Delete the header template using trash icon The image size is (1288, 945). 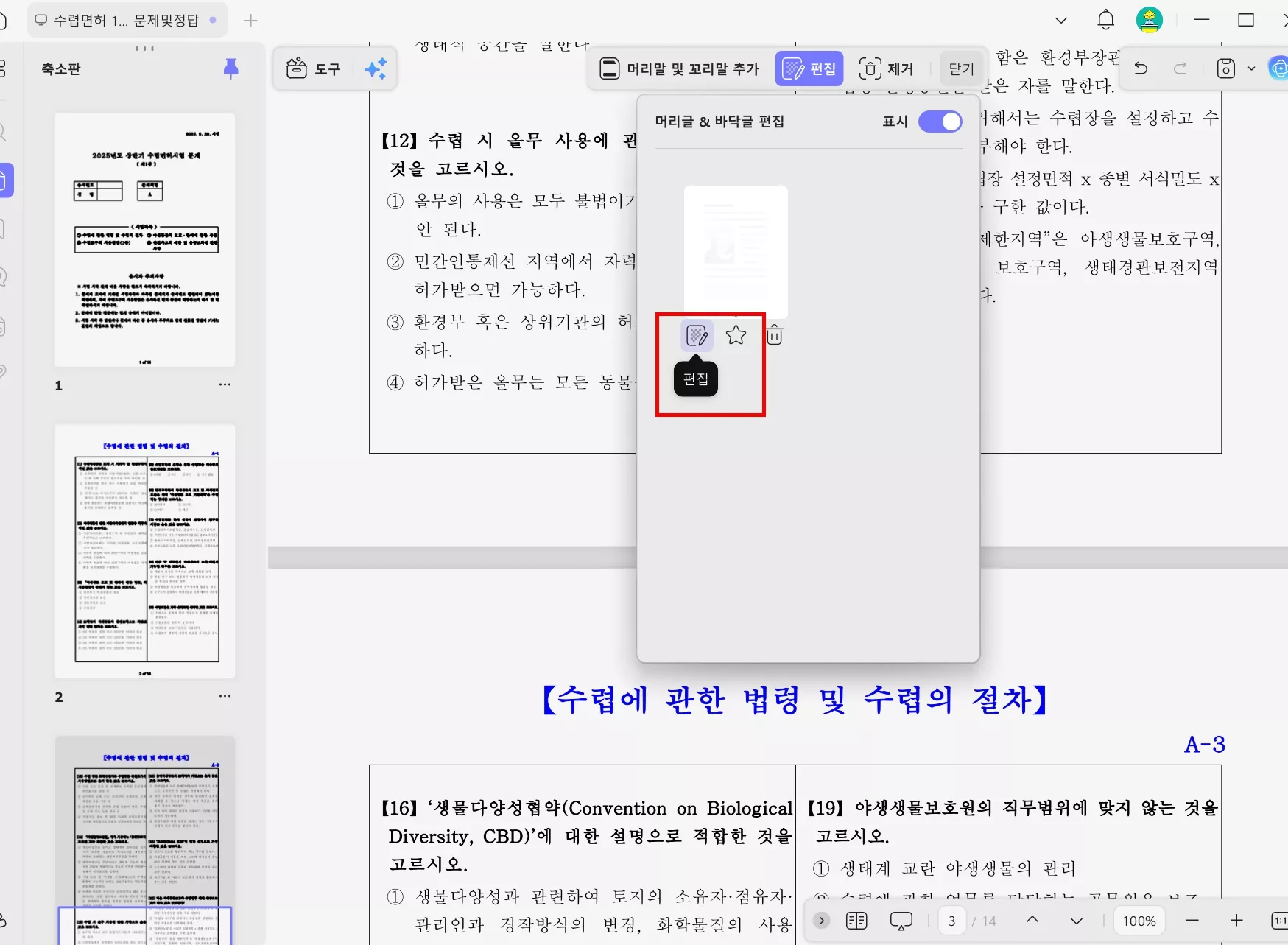[x=775, y=335]
